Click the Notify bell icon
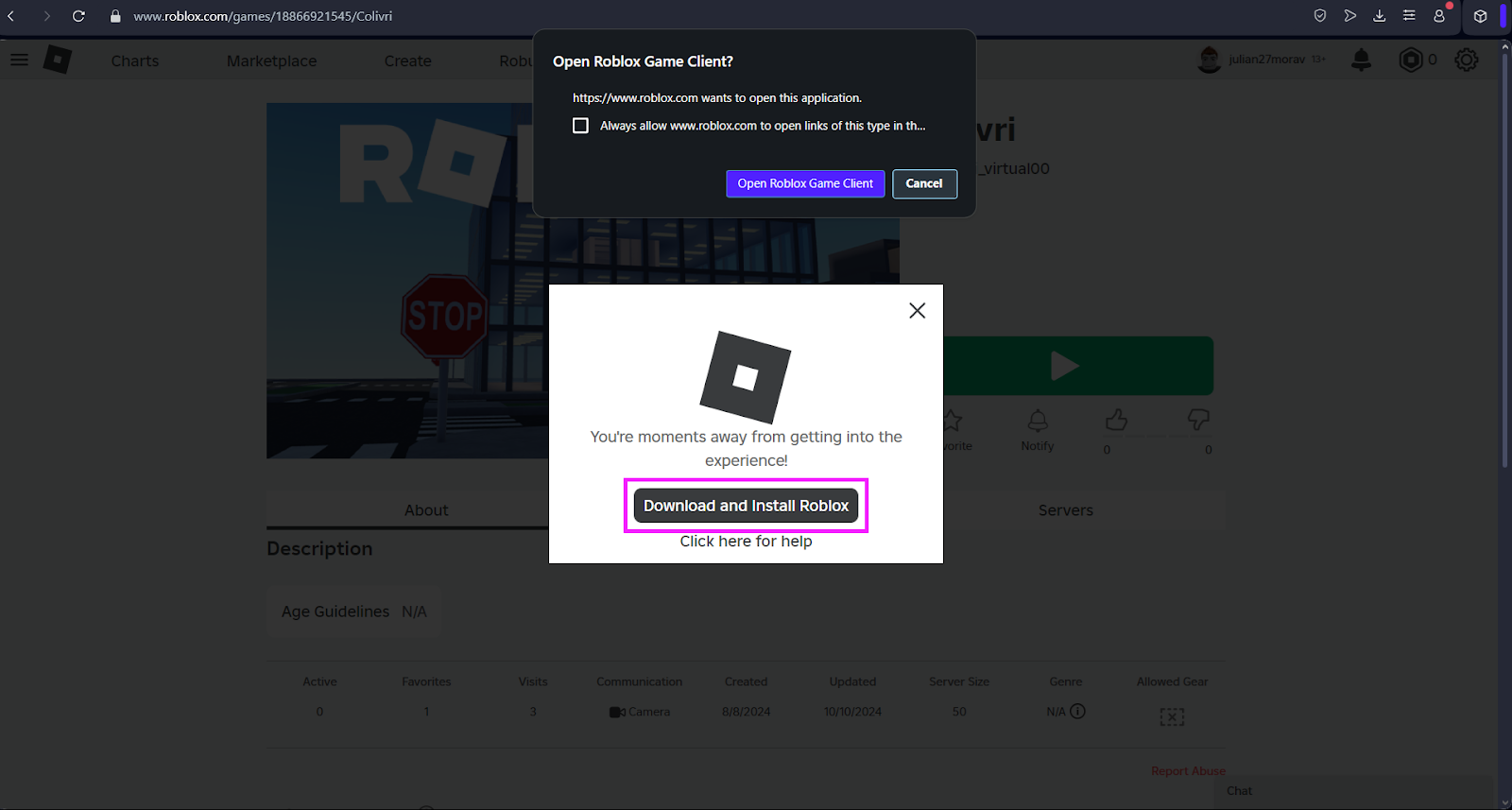This screenshot has width=1512, height=810. tap(1038, 421)
